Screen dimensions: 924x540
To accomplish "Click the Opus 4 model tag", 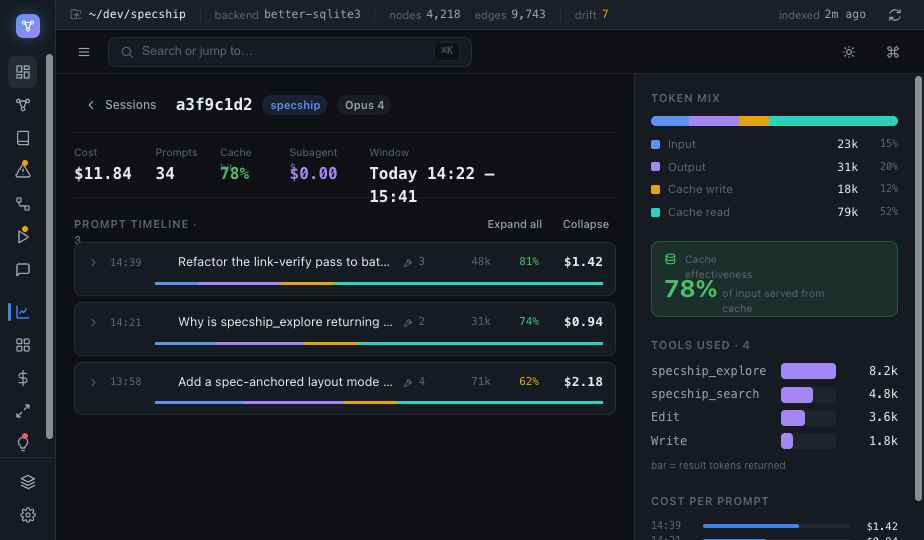I will coord(364,105).
